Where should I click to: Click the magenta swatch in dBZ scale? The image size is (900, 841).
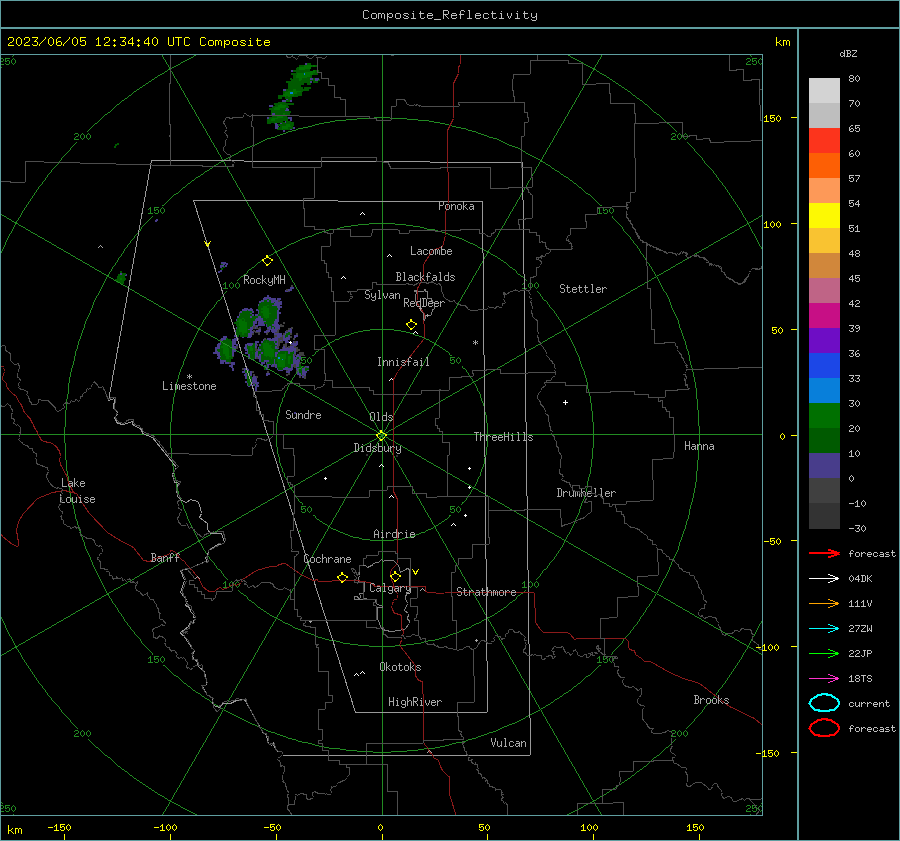[x=824, y=315]
